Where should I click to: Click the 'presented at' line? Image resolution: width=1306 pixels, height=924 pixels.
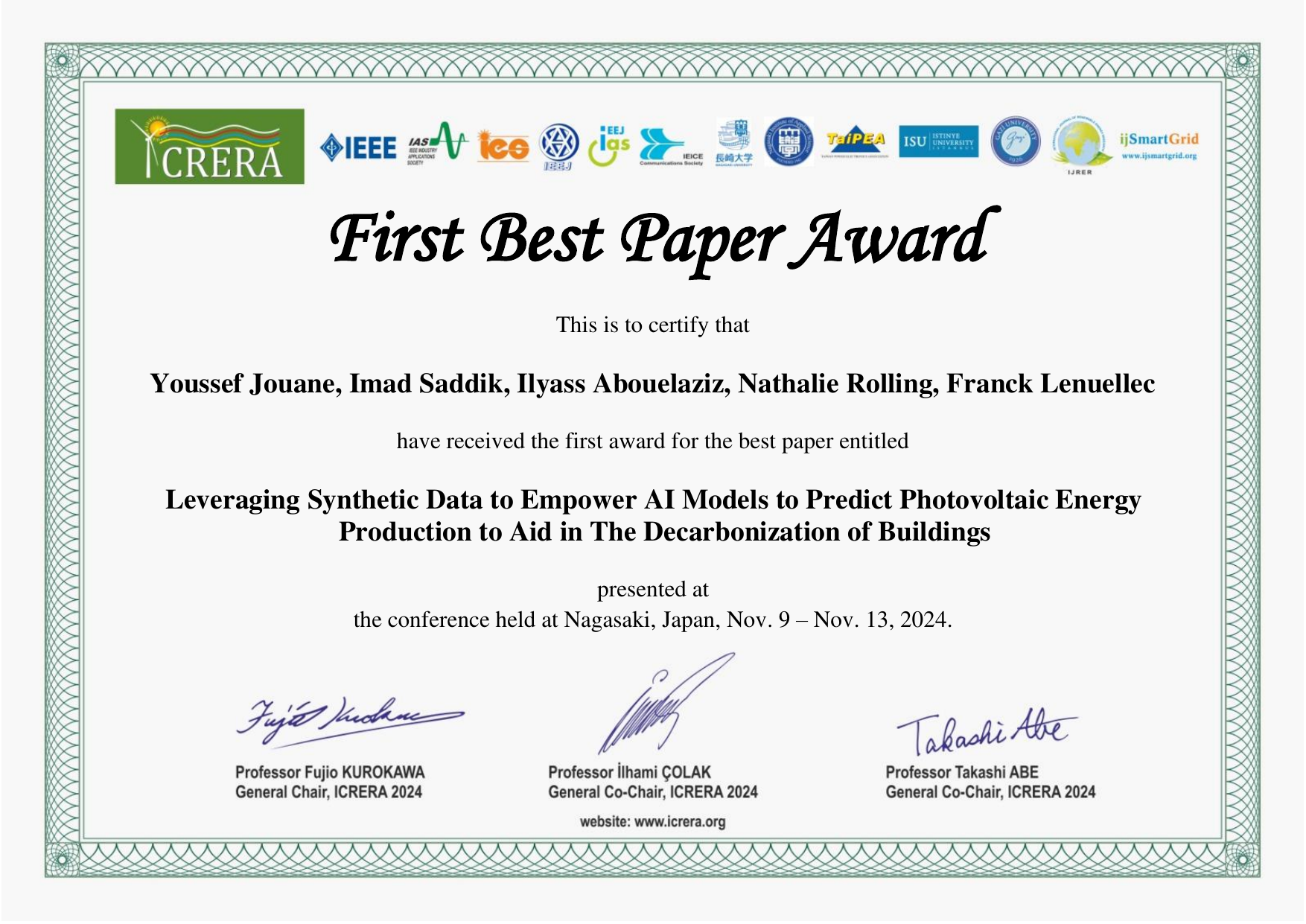coord(652,590)
